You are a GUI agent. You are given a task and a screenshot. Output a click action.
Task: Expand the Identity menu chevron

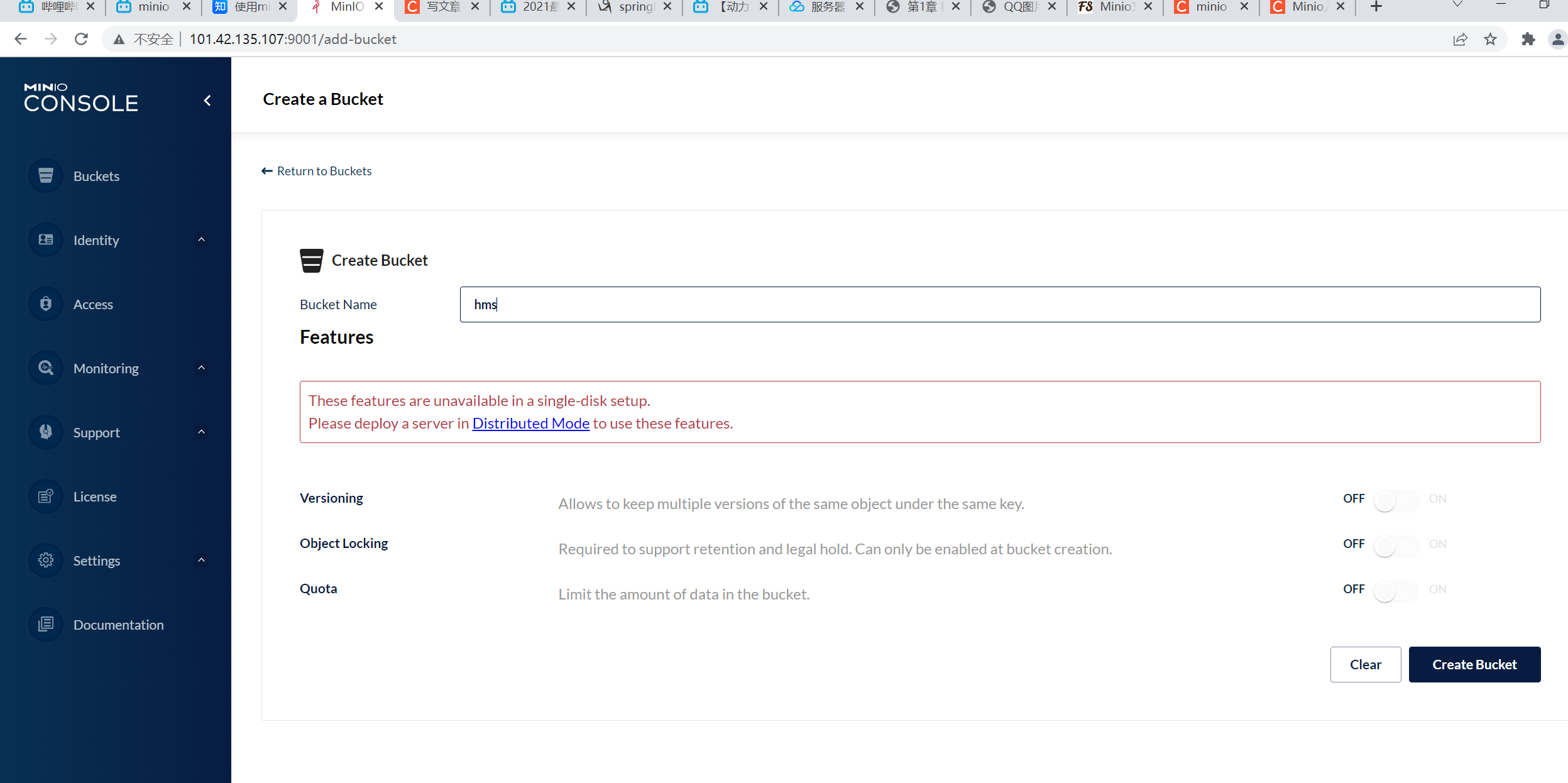click(x=201, y=240)
